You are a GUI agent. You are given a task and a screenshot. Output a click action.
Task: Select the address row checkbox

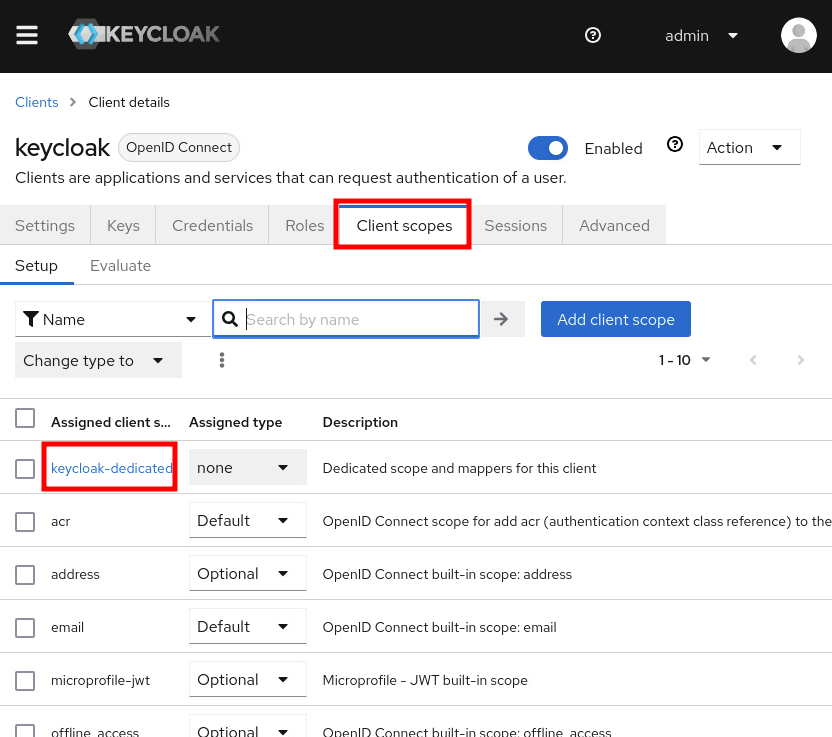point(25,575)
